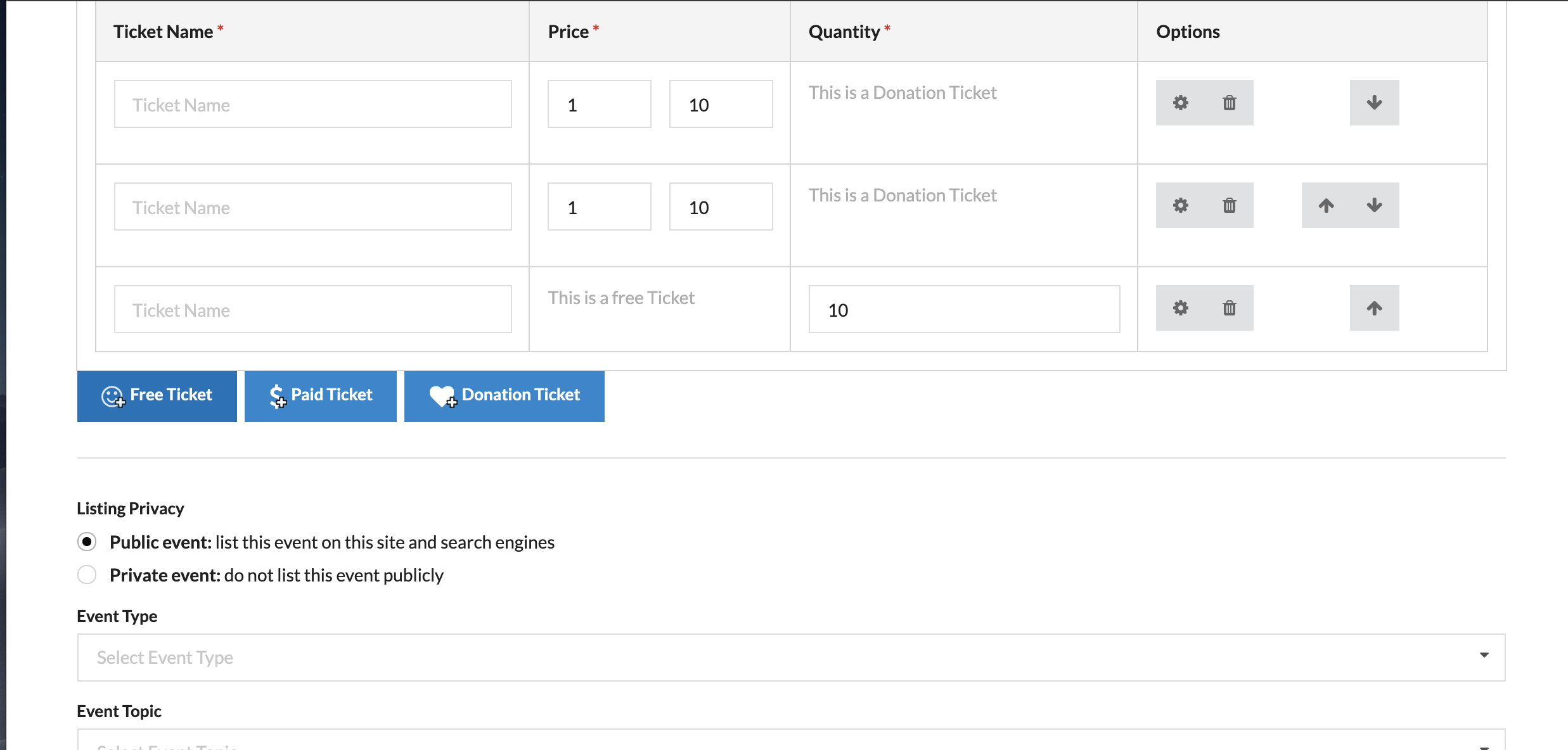The height and width of the screenshot is (750, 1568).
Task: Open settings gear for second donation ticket
Action: (1180, 205)
